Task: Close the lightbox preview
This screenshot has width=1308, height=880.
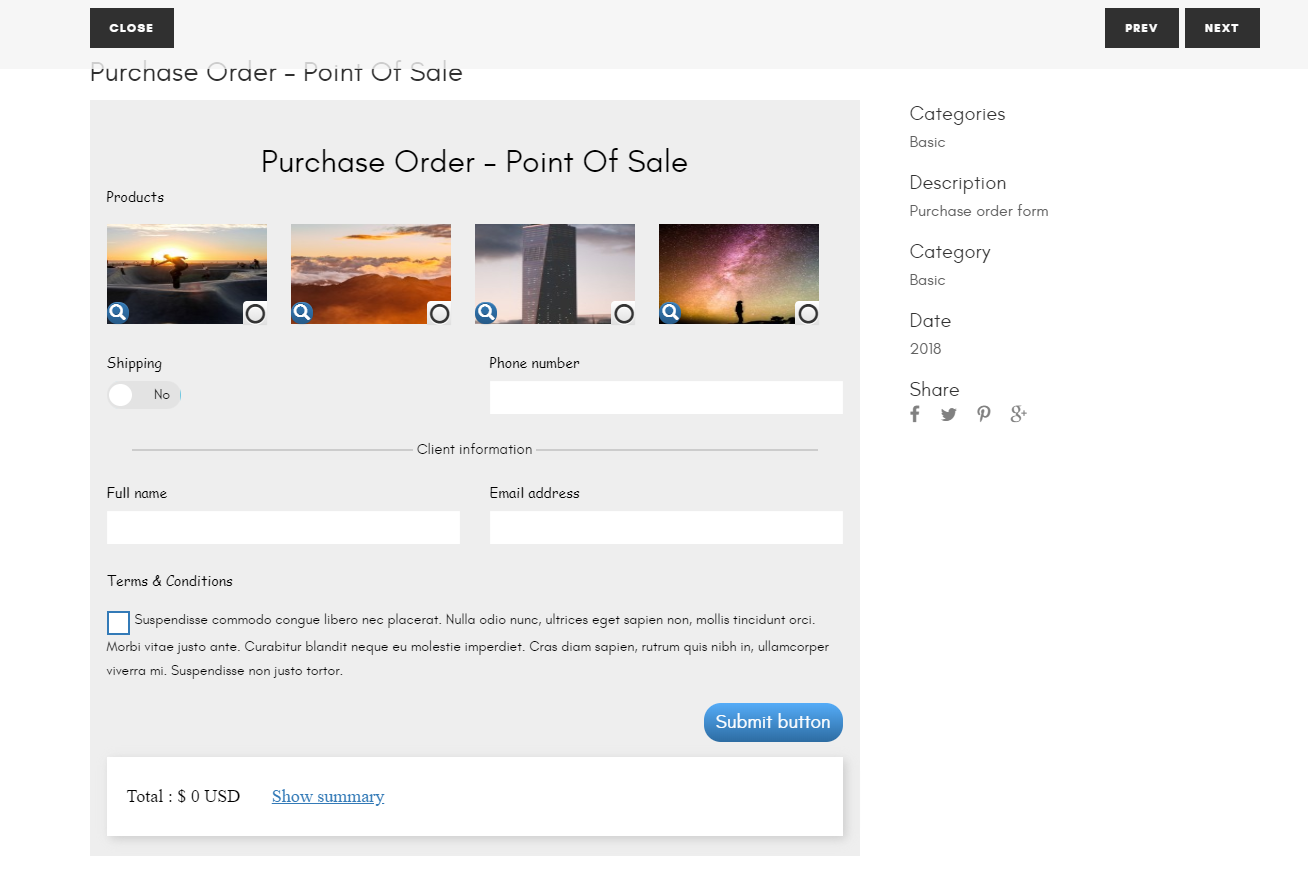Action: [131, 27]
